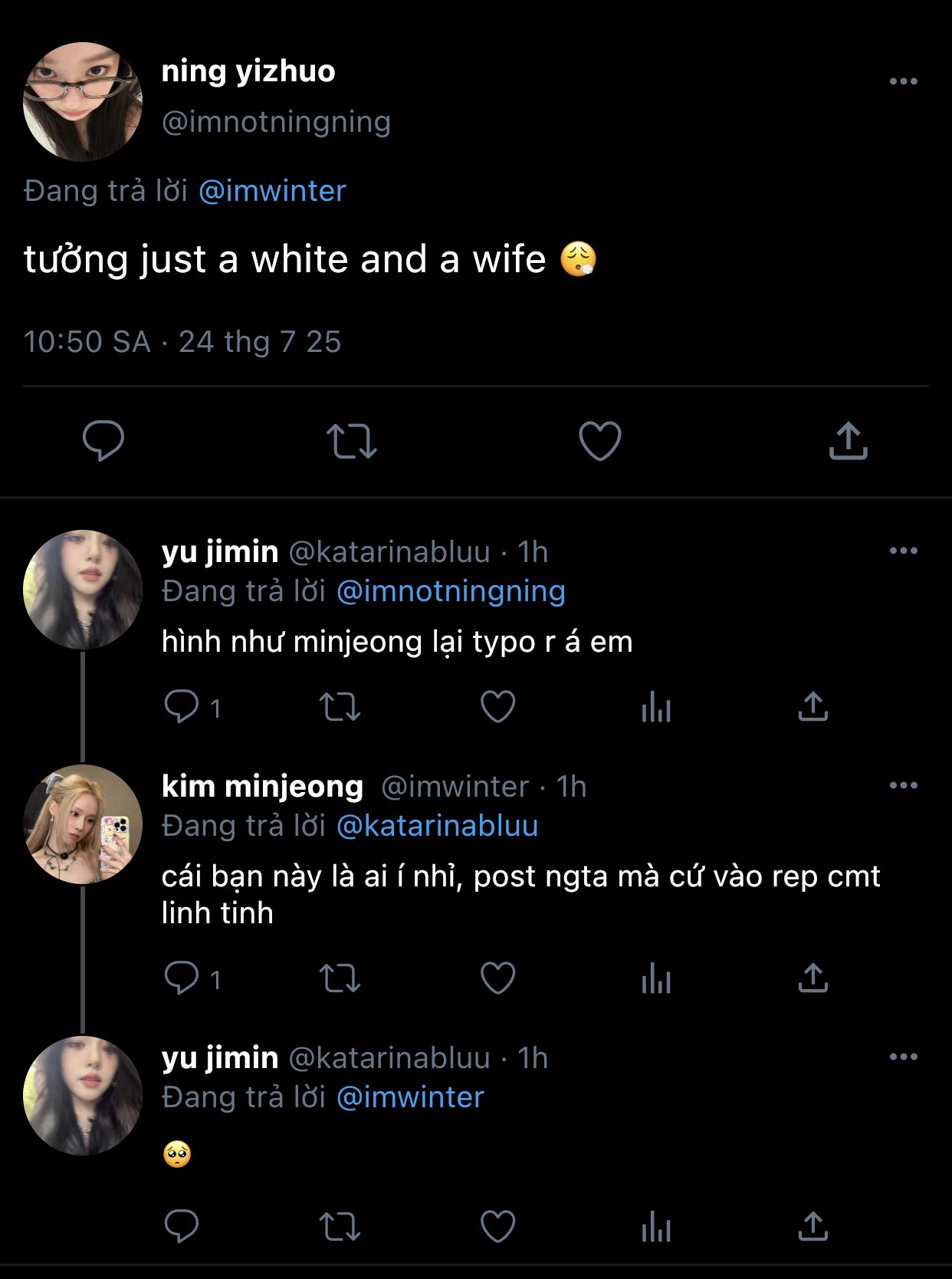This screenshot has width=952, height=1279.
Task: Like ning yizhuo's main tweet
Action: click(x=599, y=441)
